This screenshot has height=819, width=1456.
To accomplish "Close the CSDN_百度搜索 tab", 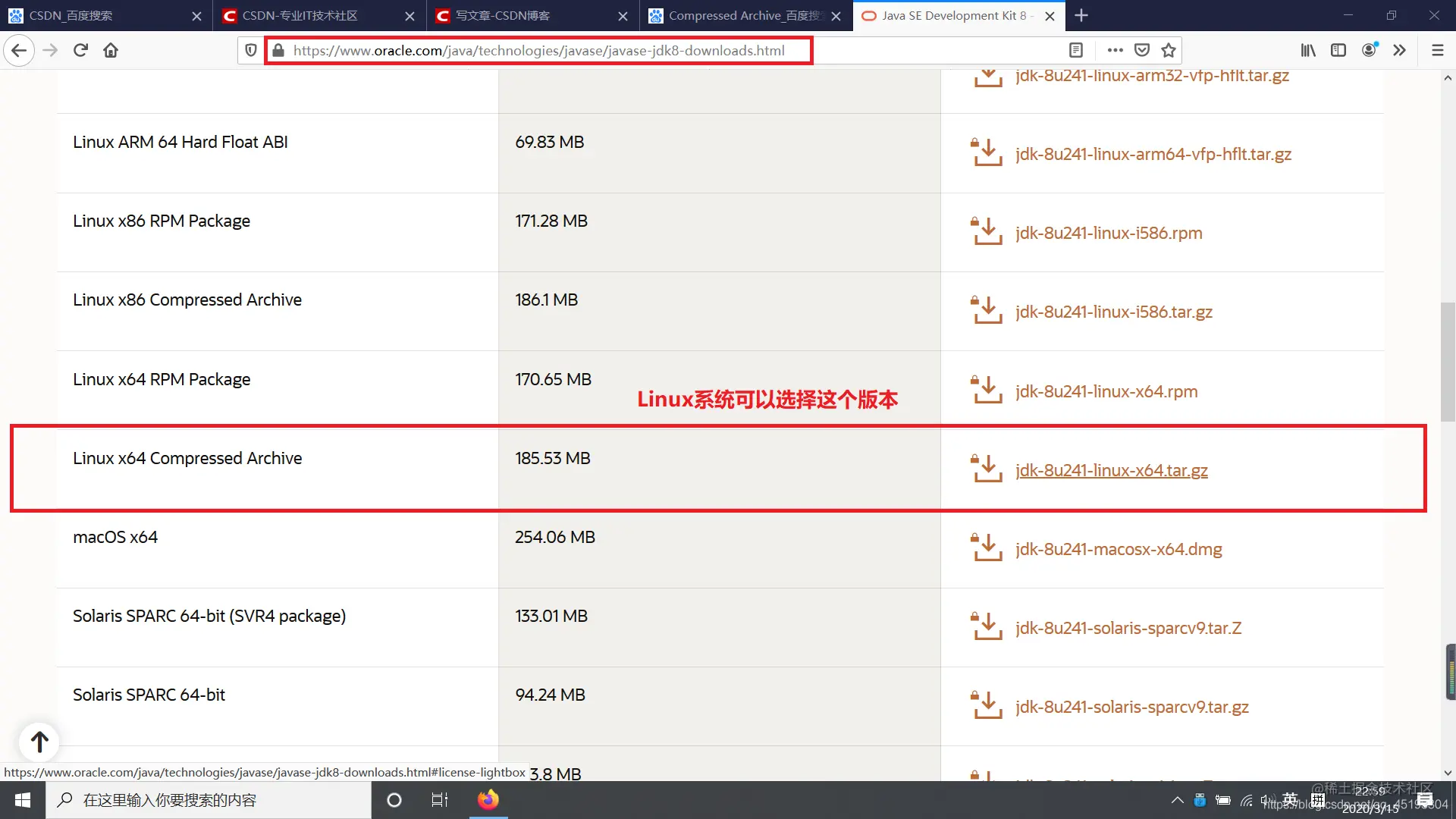I will coord(196,16).
